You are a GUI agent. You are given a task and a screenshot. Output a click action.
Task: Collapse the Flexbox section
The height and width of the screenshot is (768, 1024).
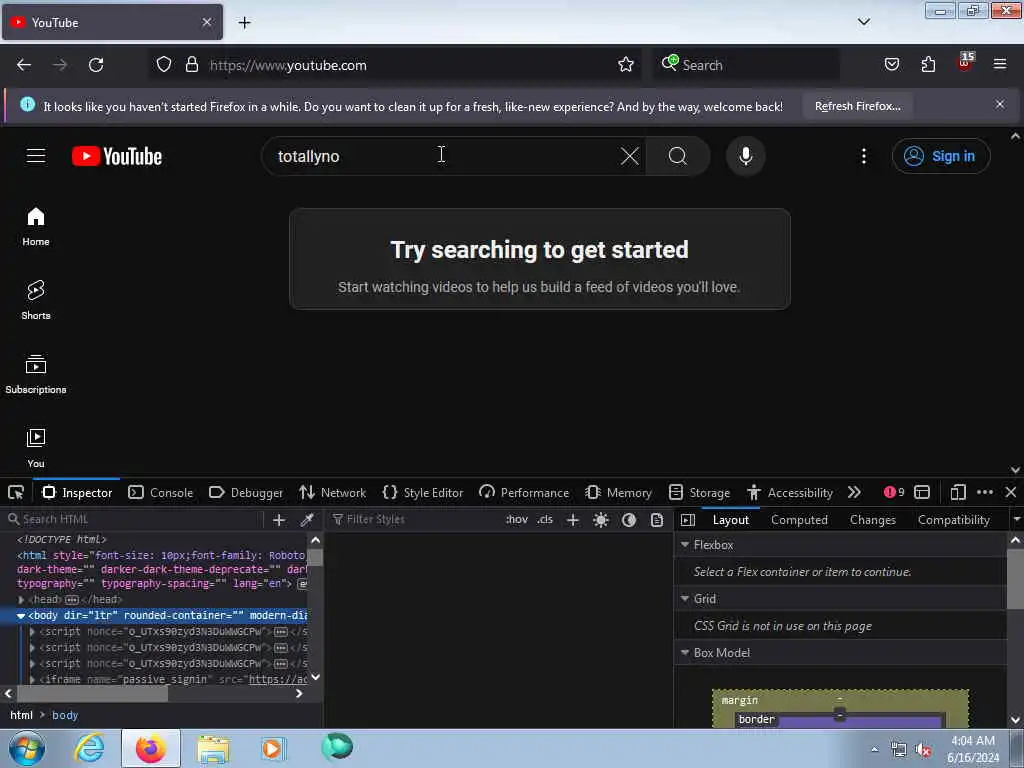pos(685,544)
